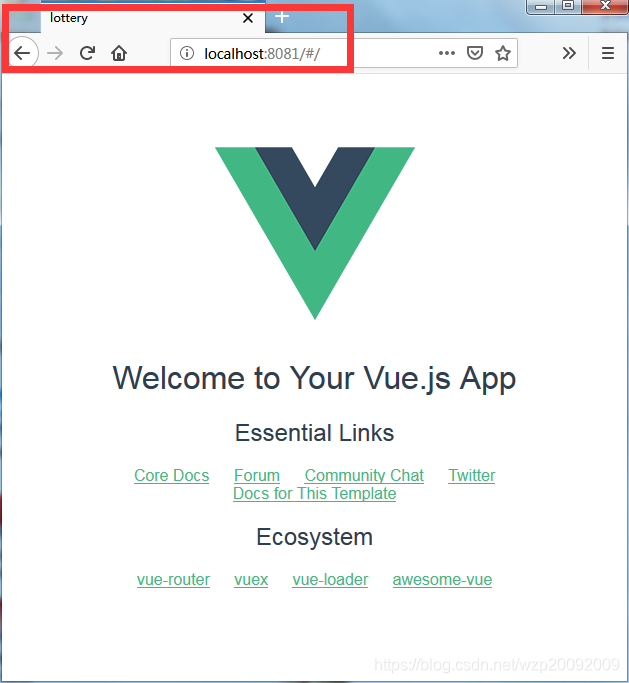Open the awesome-vue link
The width and height of the screenshot is (629, 683).
[x=442, y=580]
